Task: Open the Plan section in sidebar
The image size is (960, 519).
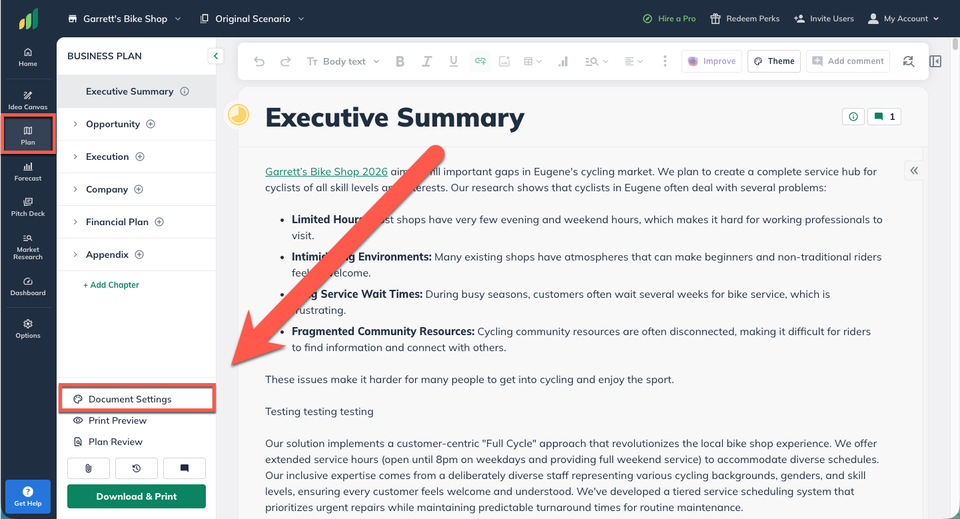Action: pyautogui.click(x=28, y=135)
